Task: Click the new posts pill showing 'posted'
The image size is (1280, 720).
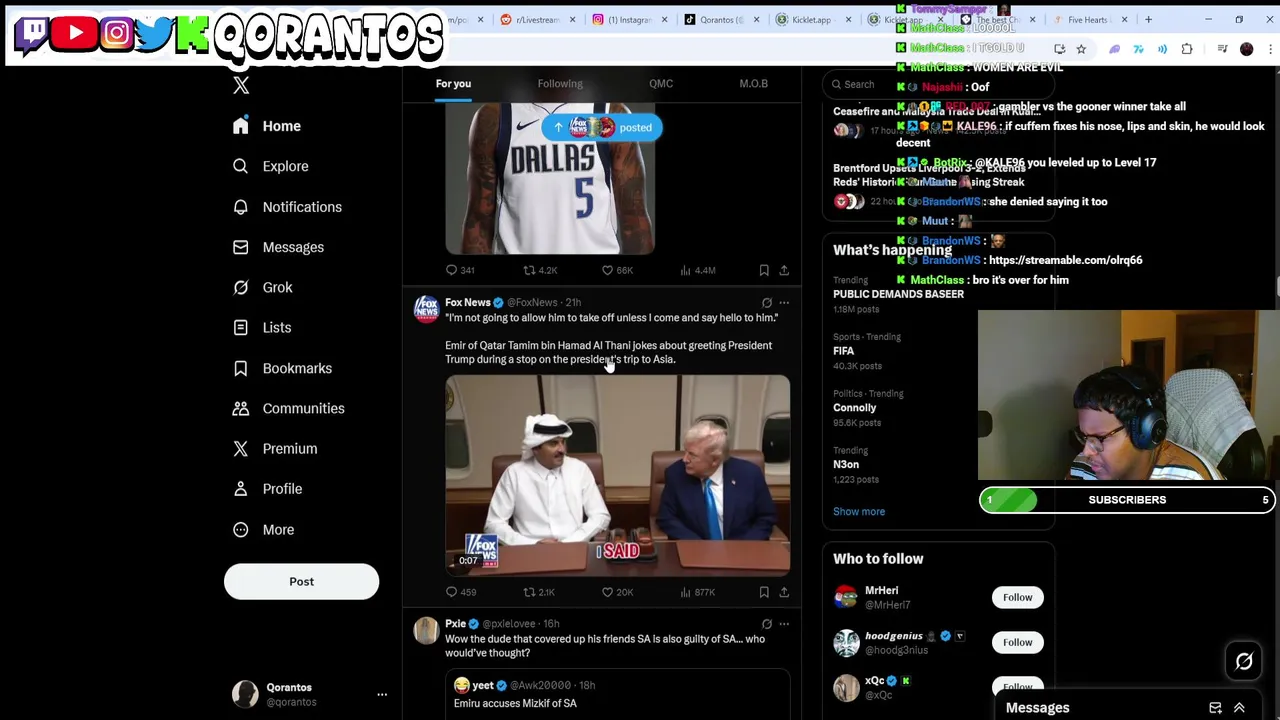Action: tap(602, 127)
